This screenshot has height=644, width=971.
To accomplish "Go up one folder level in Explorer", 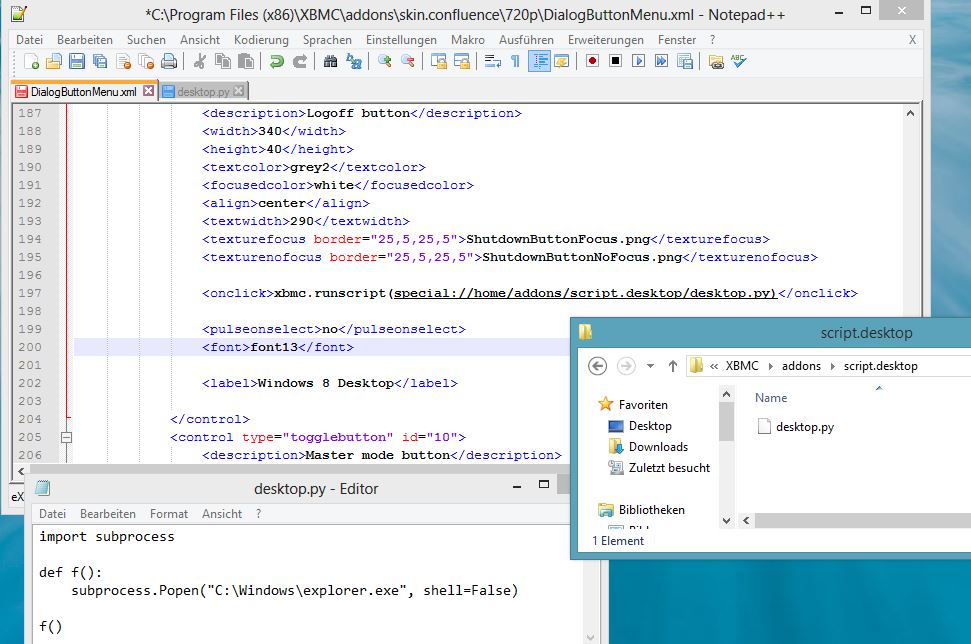I will pyautogui.click(x=673, y=366).
